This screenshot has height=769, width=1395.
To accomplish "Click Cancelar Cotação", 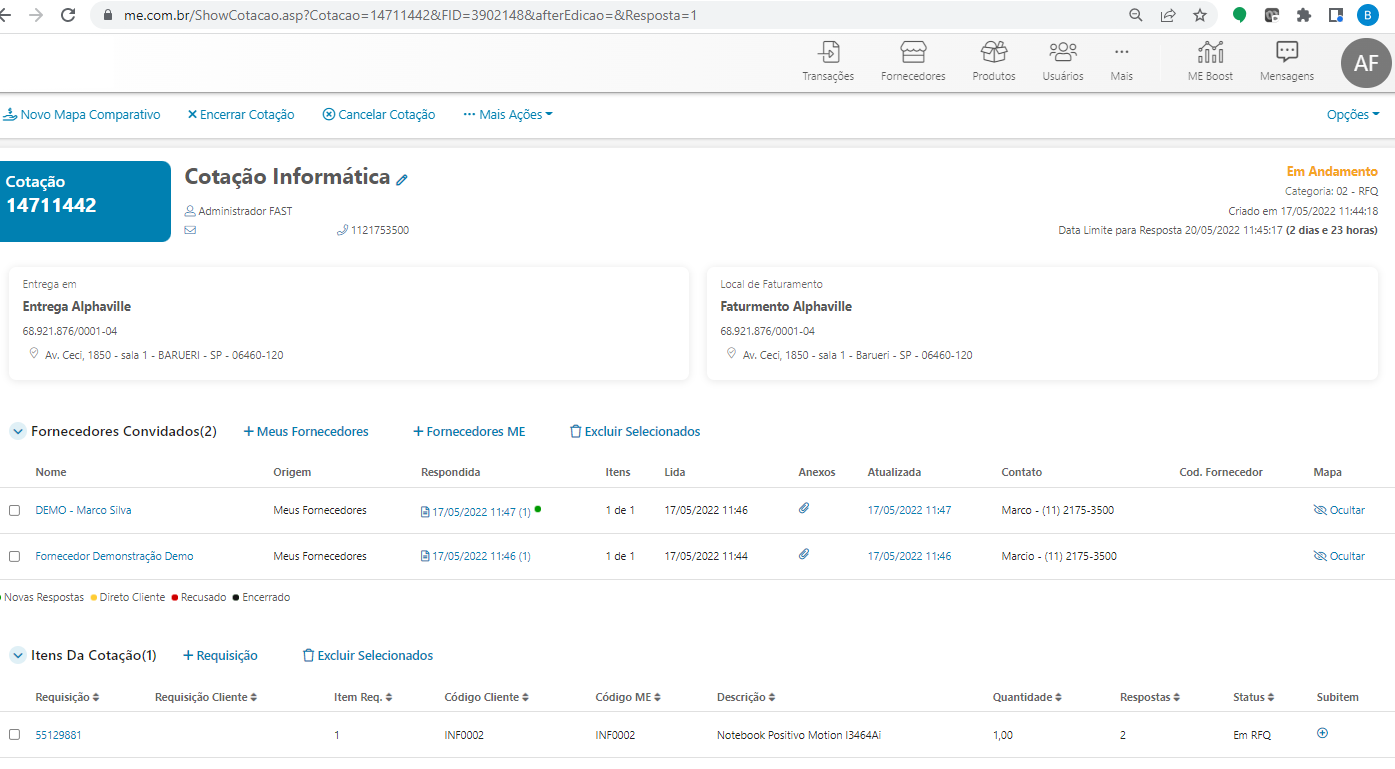I will point(379,115).
